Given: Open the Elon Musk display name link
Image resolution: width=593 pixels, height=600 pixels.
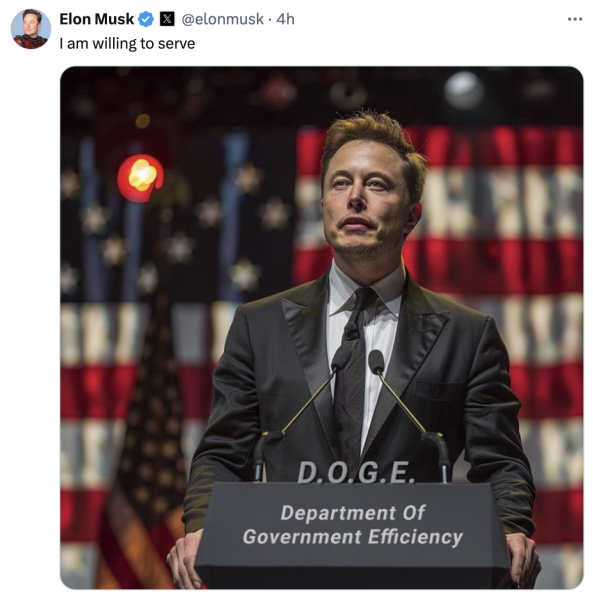Looking at the screenshot, I should [96, 19].
